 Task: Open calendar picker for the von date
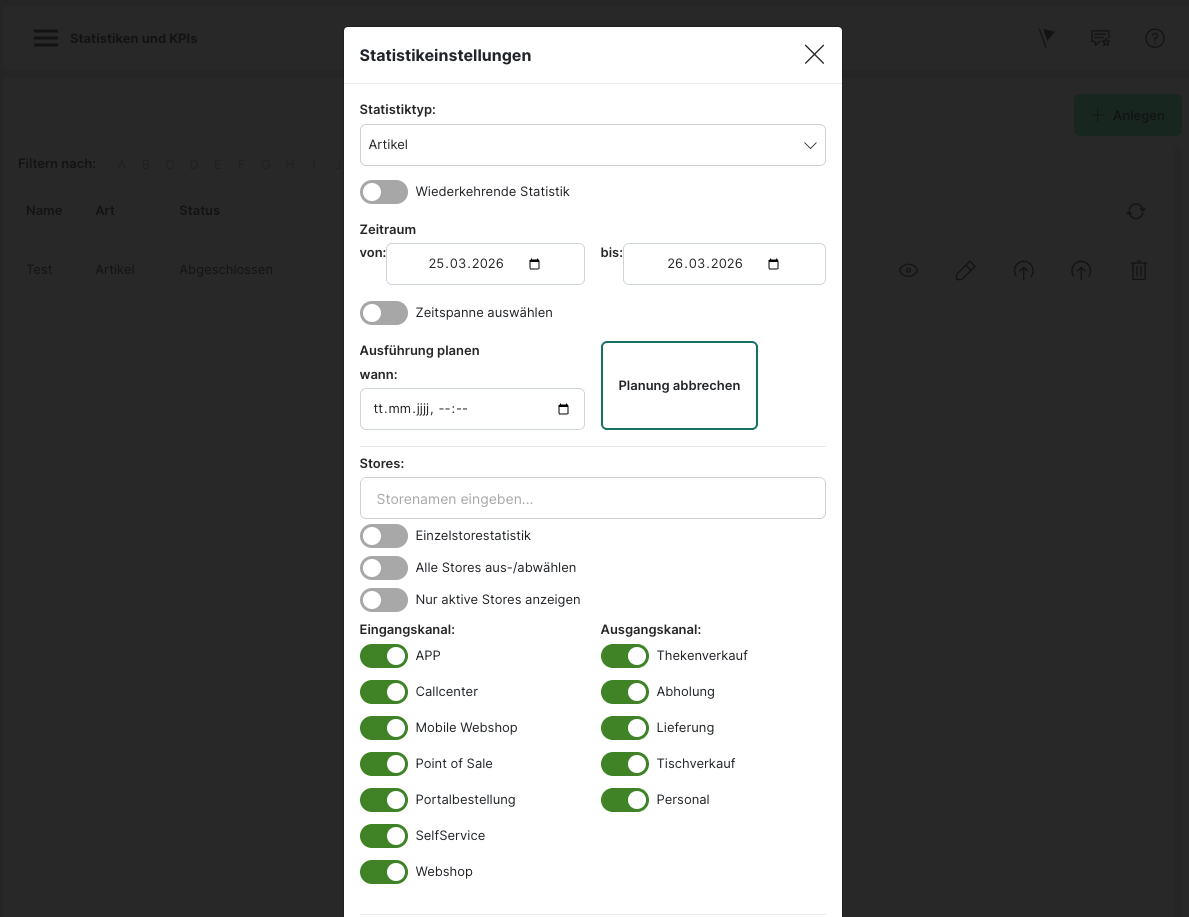(534, 264)
